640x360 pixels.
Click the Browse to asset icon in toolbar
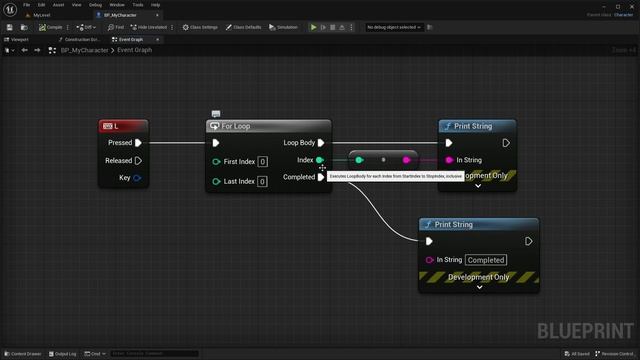click(24, 27)
